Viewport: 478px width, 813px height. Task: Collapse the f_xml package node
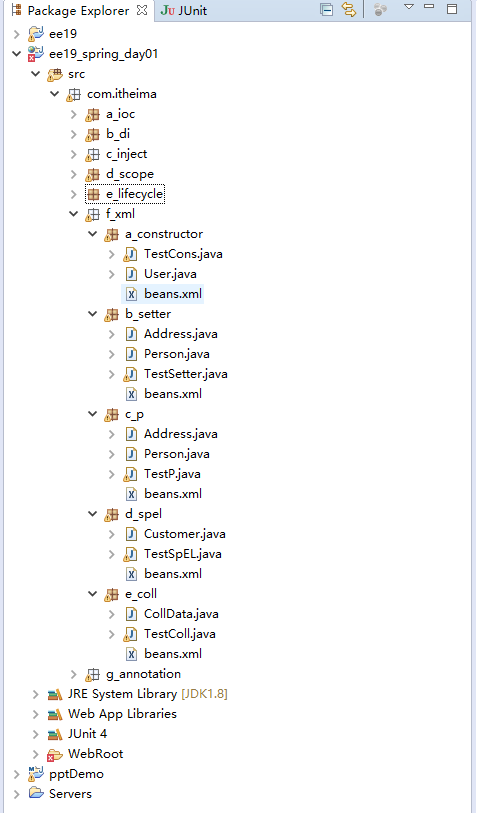pos(74,214)
